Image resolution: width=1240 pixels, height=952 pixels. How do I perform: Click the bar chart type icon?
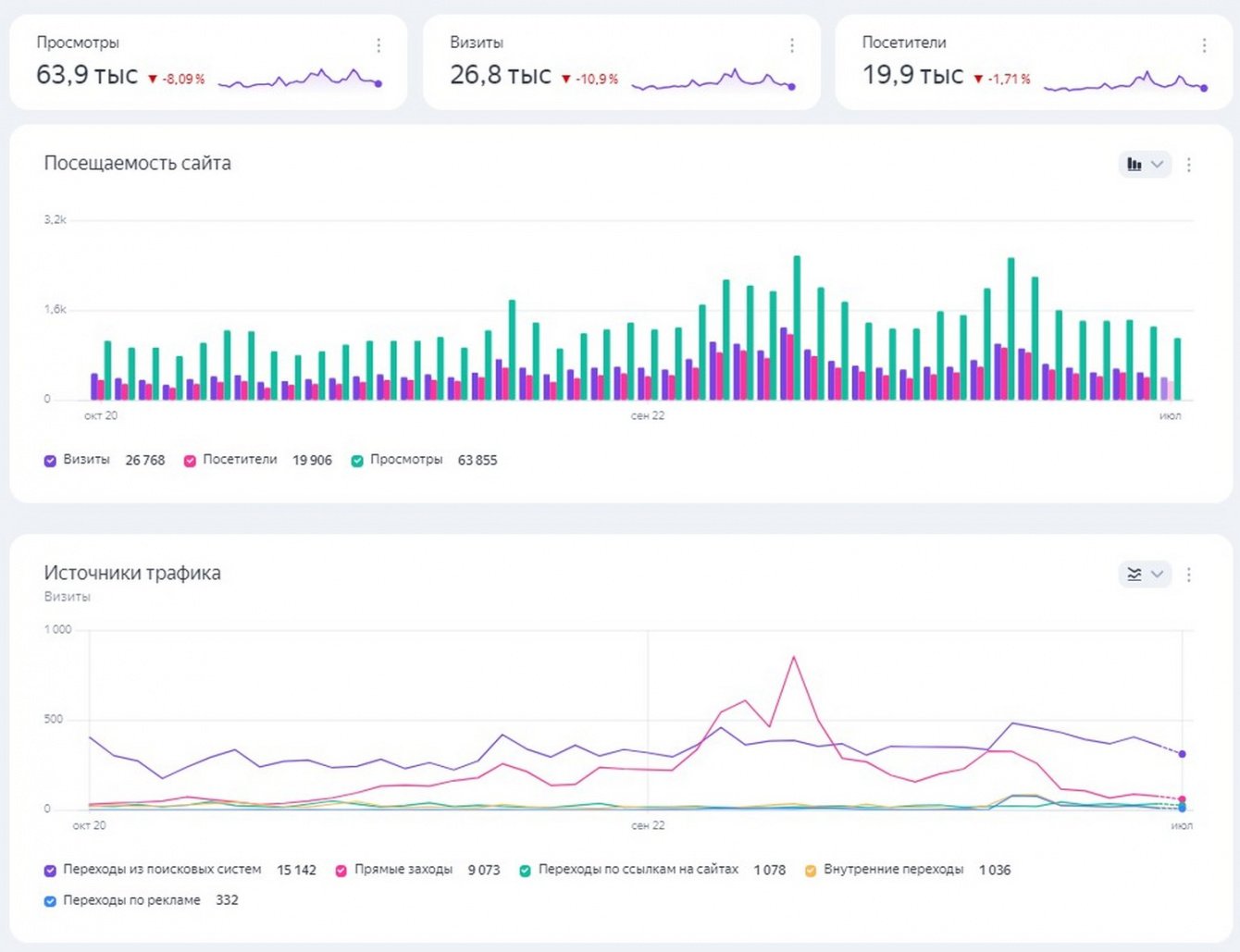1135,165
